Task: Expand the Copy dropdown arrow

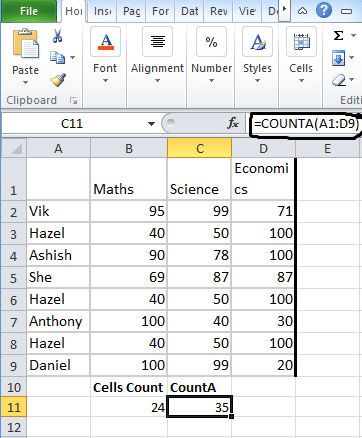Action: (72, 57)
